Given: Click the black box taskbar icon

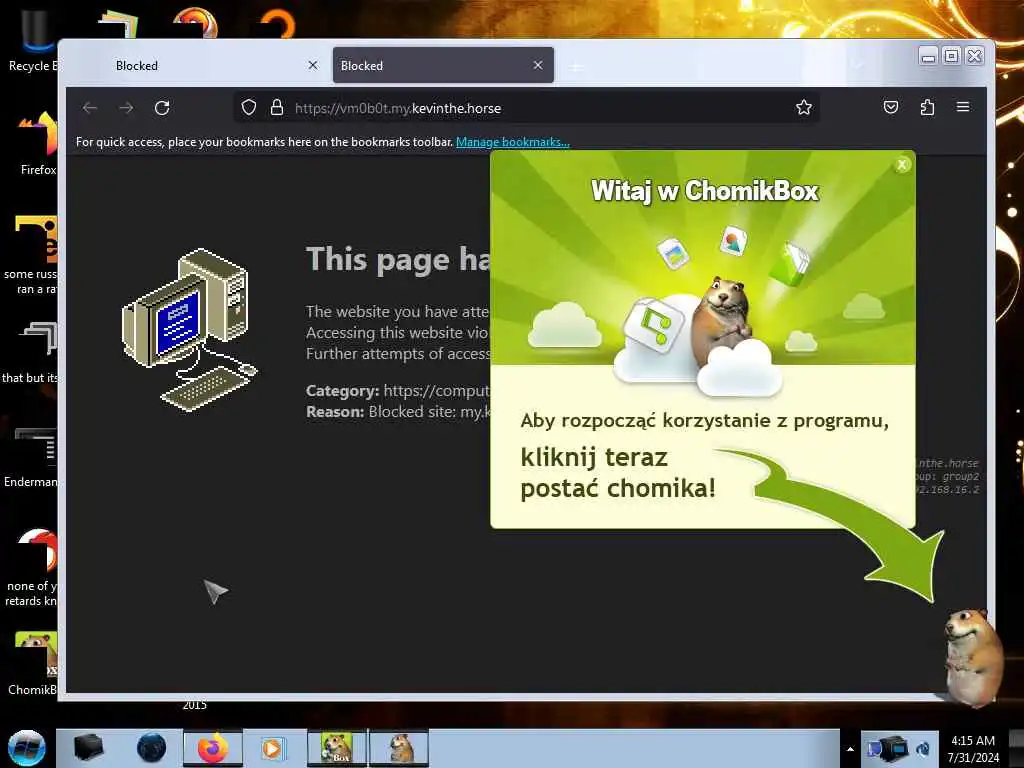Looking at the screenshot, I should point(89,748).
